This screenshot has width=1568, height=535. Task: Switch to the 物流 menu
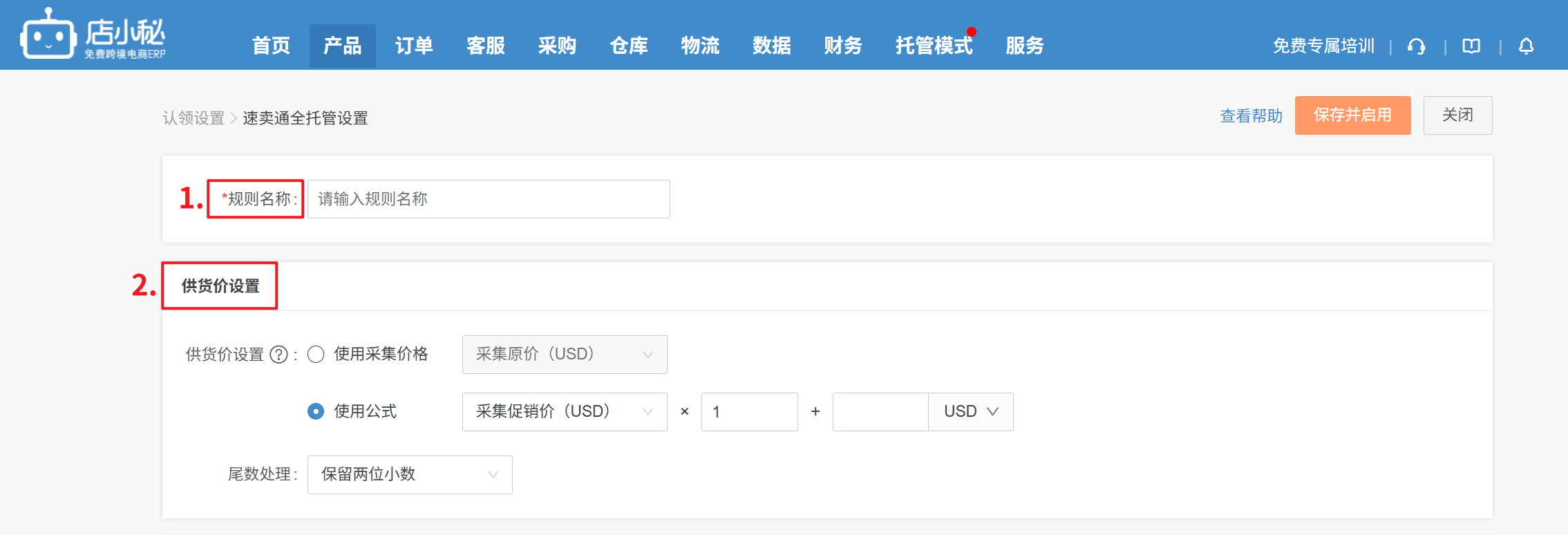click(x=700, y=46)
